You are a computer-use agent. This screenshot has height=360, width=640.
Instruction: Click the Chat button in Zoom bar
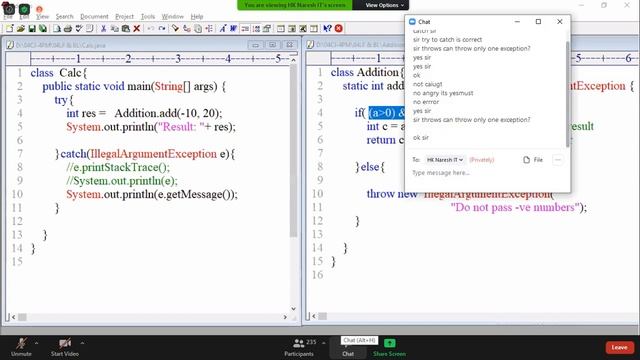point(348,348)
